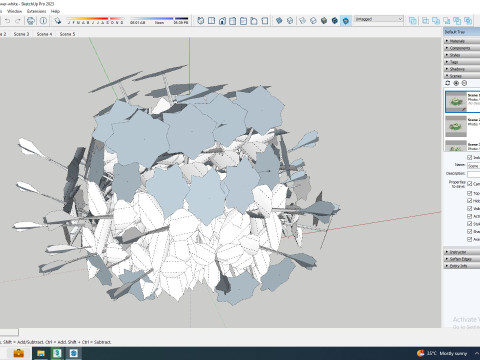Select Wireframe face style icon
This screenshot has width=480, height=360.
(302, 21)
